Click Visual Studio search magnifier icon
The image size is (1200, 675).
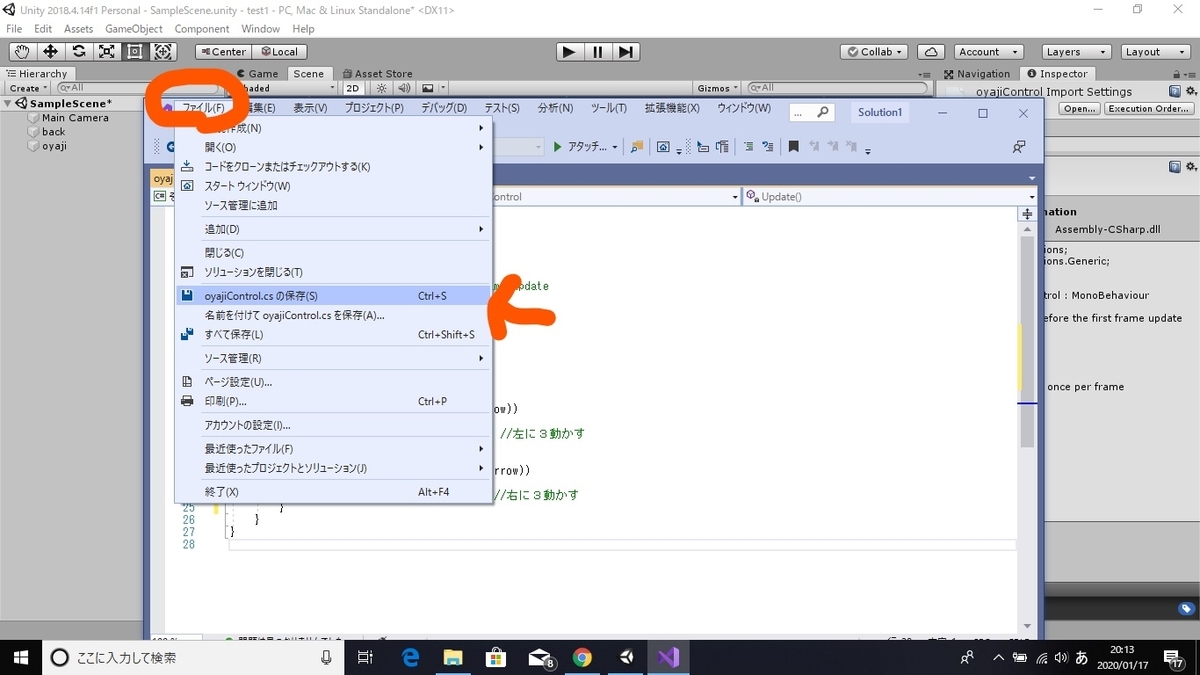(x=823, y=112)
